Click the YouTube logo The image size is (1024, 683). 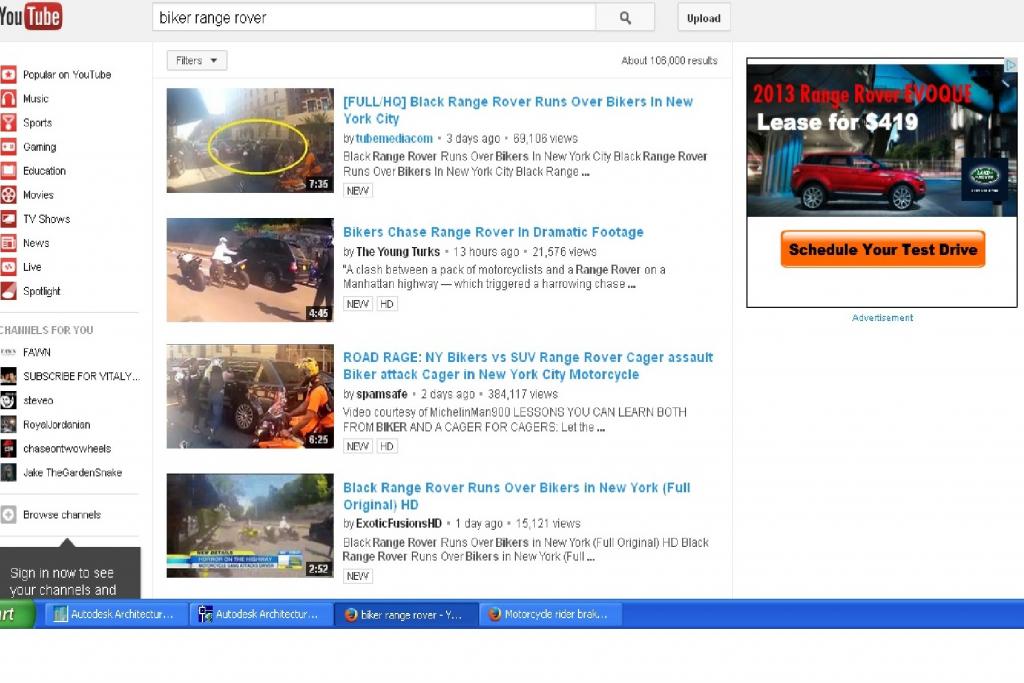(31, 16)
